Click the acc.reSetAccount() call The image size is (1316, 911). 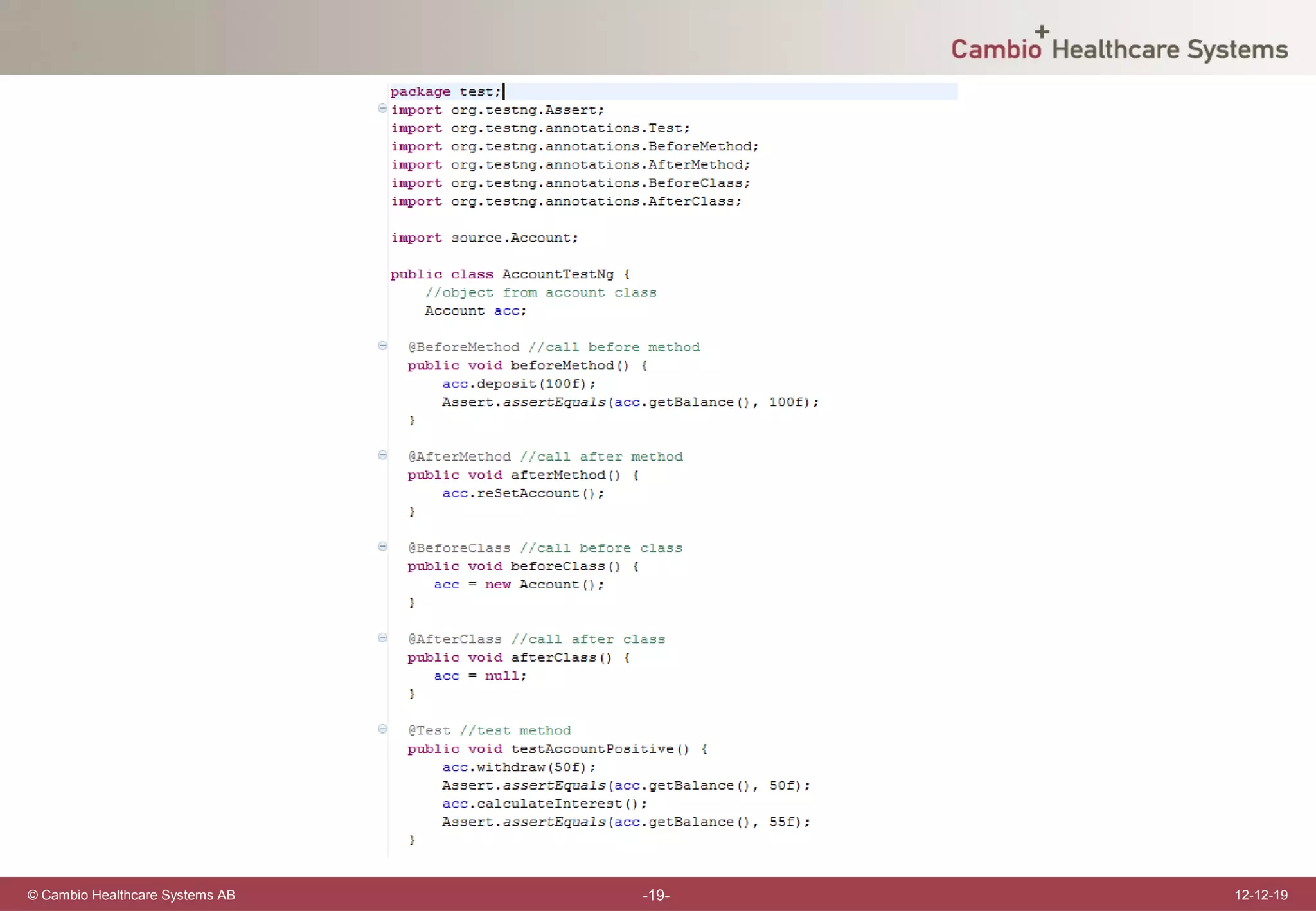(x=522, y=493)
